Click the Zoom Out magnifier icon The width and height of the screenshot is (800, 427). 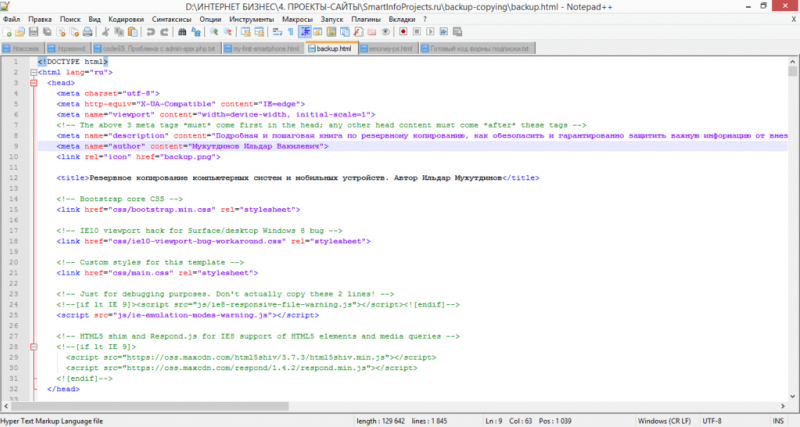coord(228,32)
